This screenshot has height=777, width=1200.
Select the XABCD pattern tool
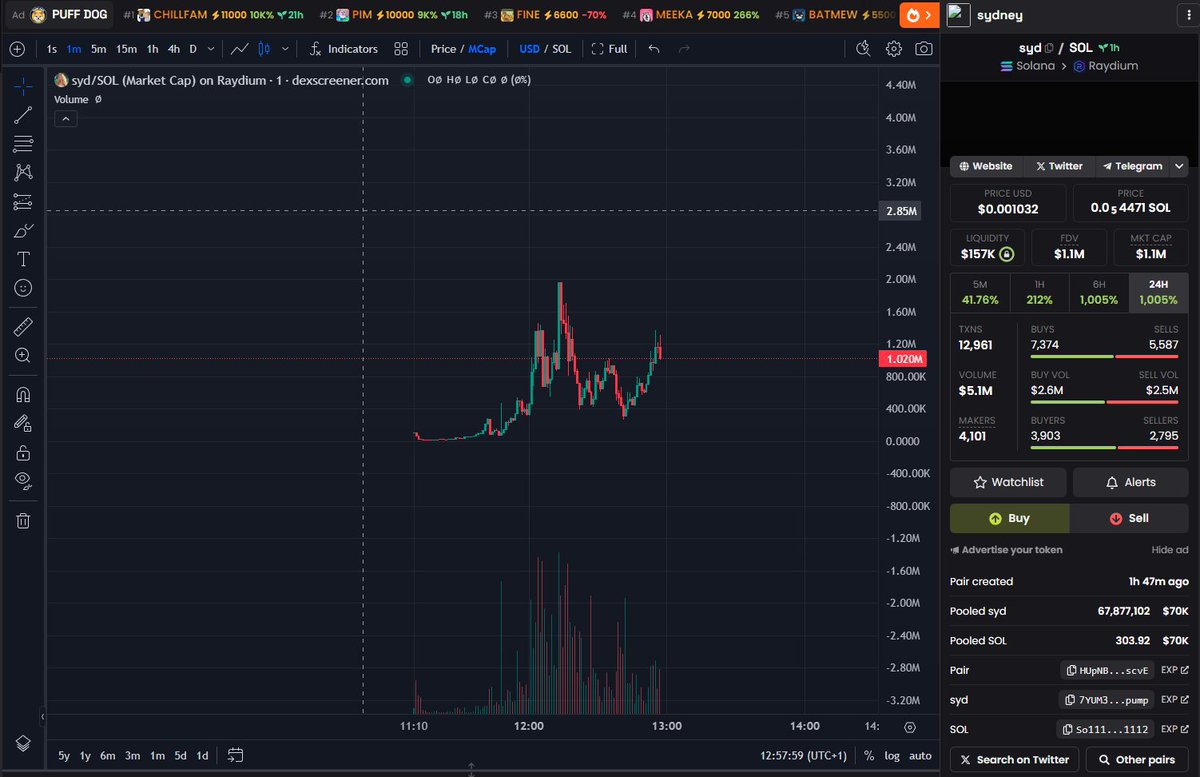pos(22,173)
